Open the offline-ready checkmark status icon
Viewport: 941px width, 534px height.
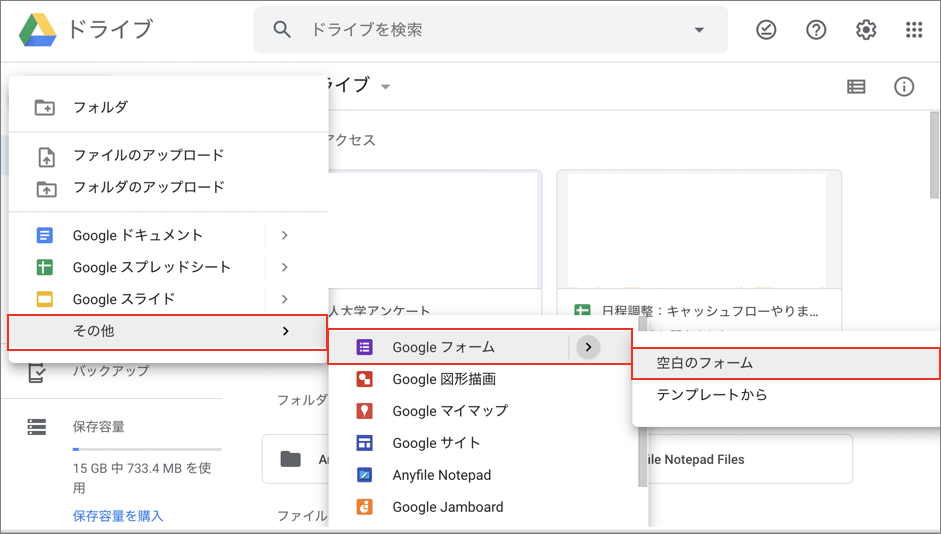coord(766,29)
